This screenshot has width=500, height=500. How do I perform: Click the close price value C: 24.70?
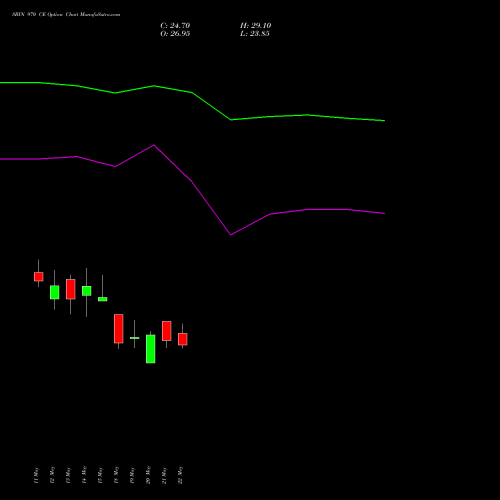[175, 26]
